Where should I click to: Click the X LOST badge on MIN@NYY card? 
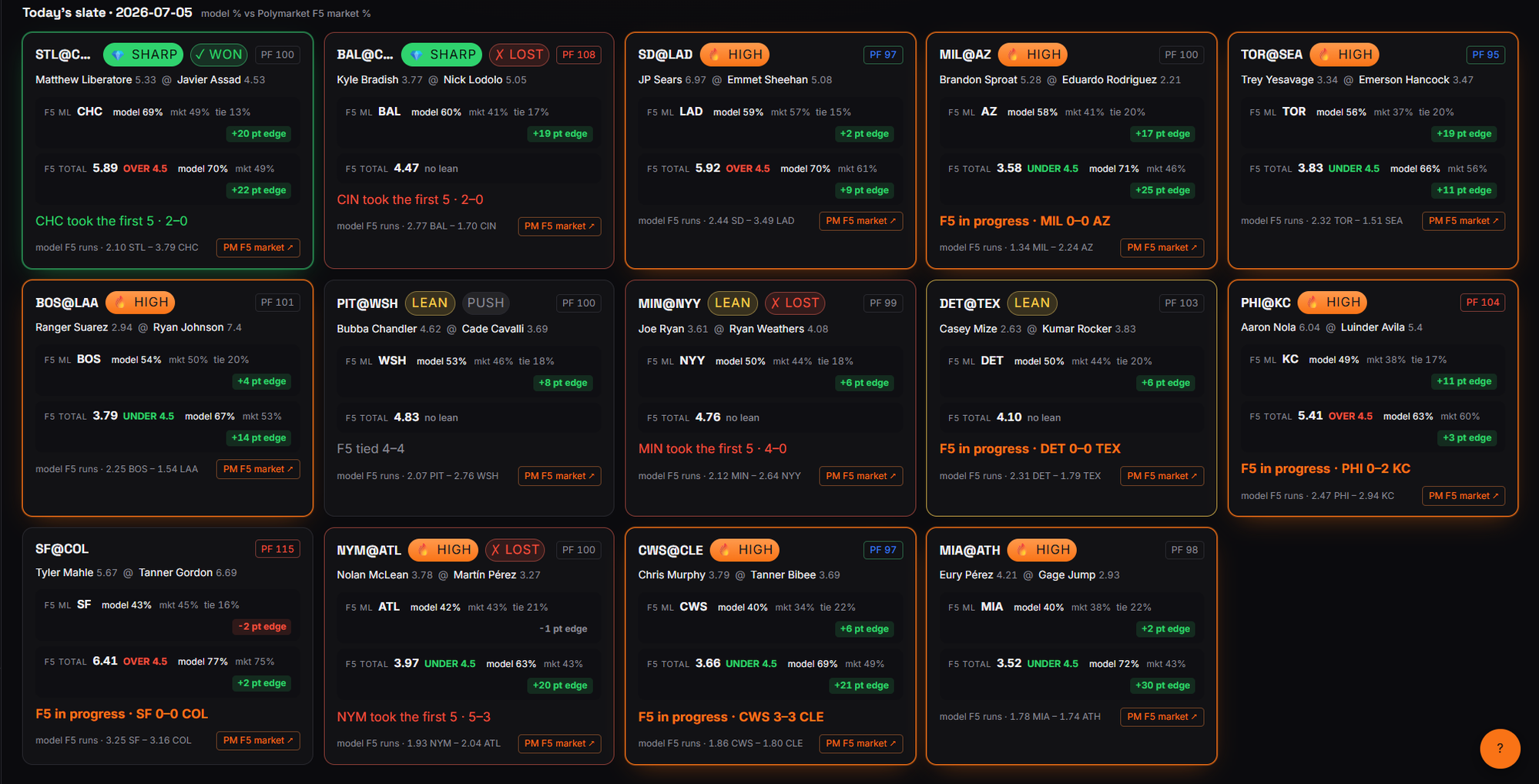[795, 303]
